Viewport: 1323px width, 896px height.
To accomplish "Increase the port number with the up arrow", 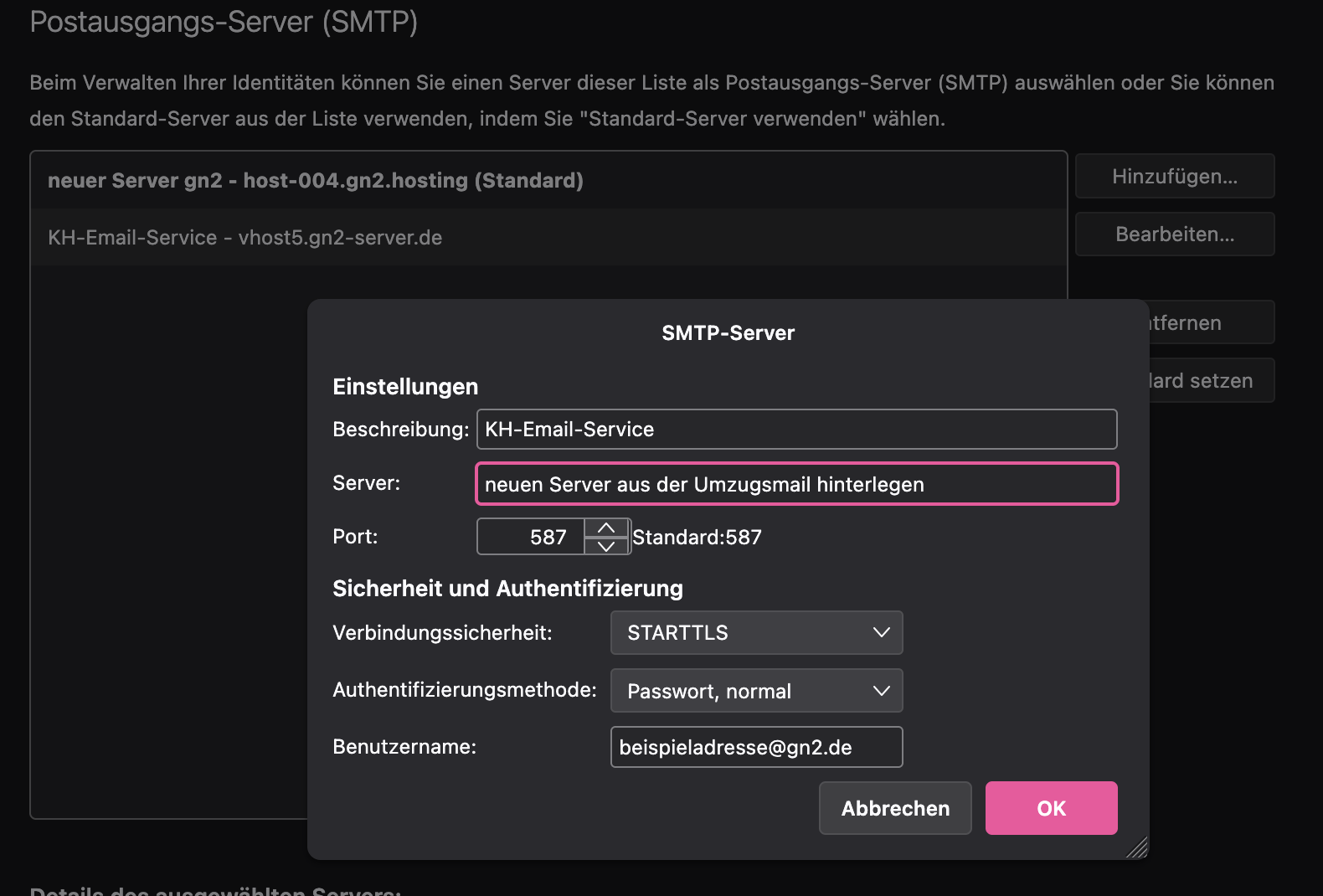I will pyautogui.click(x=606, y=528).
